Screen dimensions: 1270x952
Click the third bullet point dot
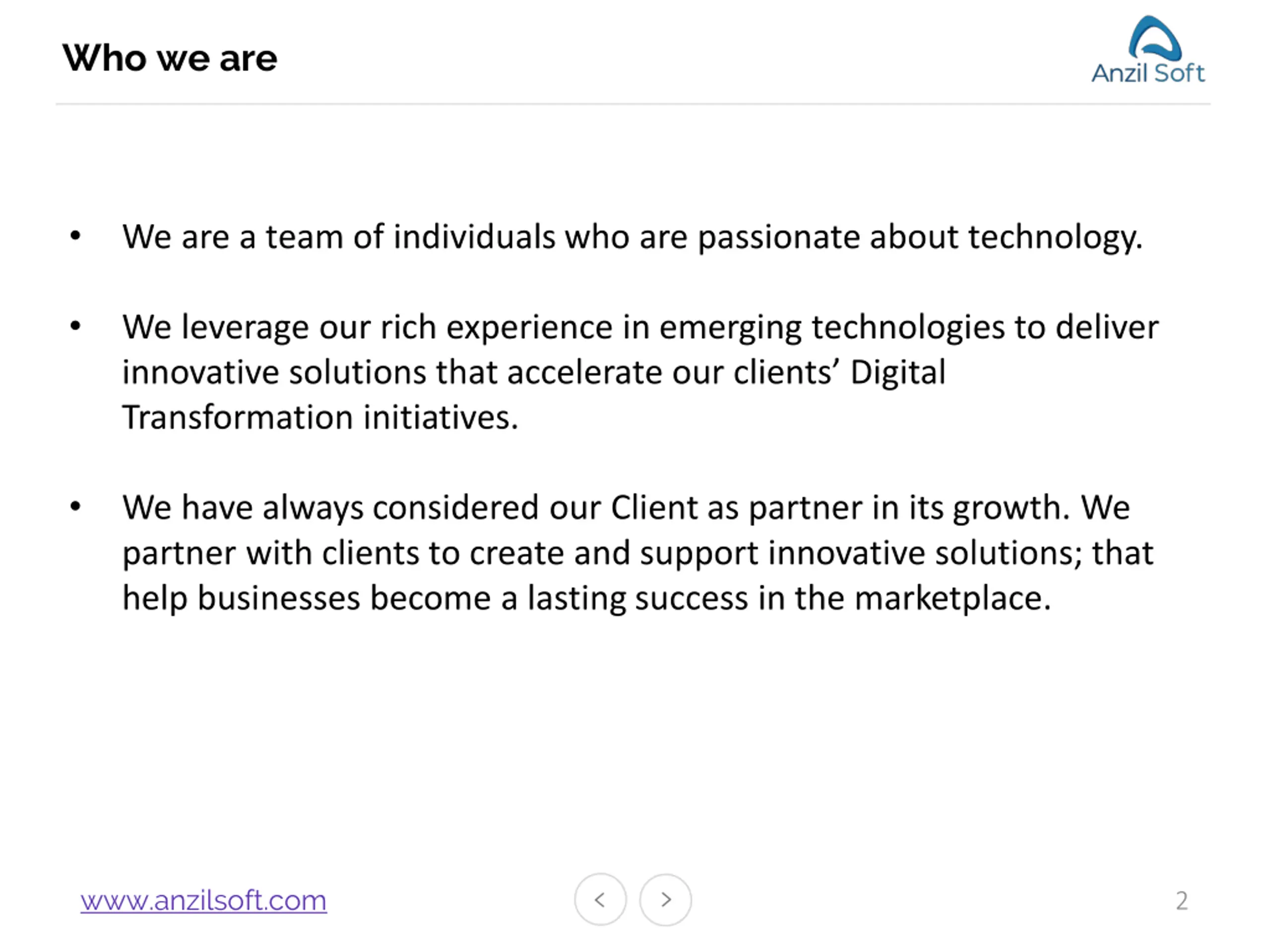coord(75,506)
